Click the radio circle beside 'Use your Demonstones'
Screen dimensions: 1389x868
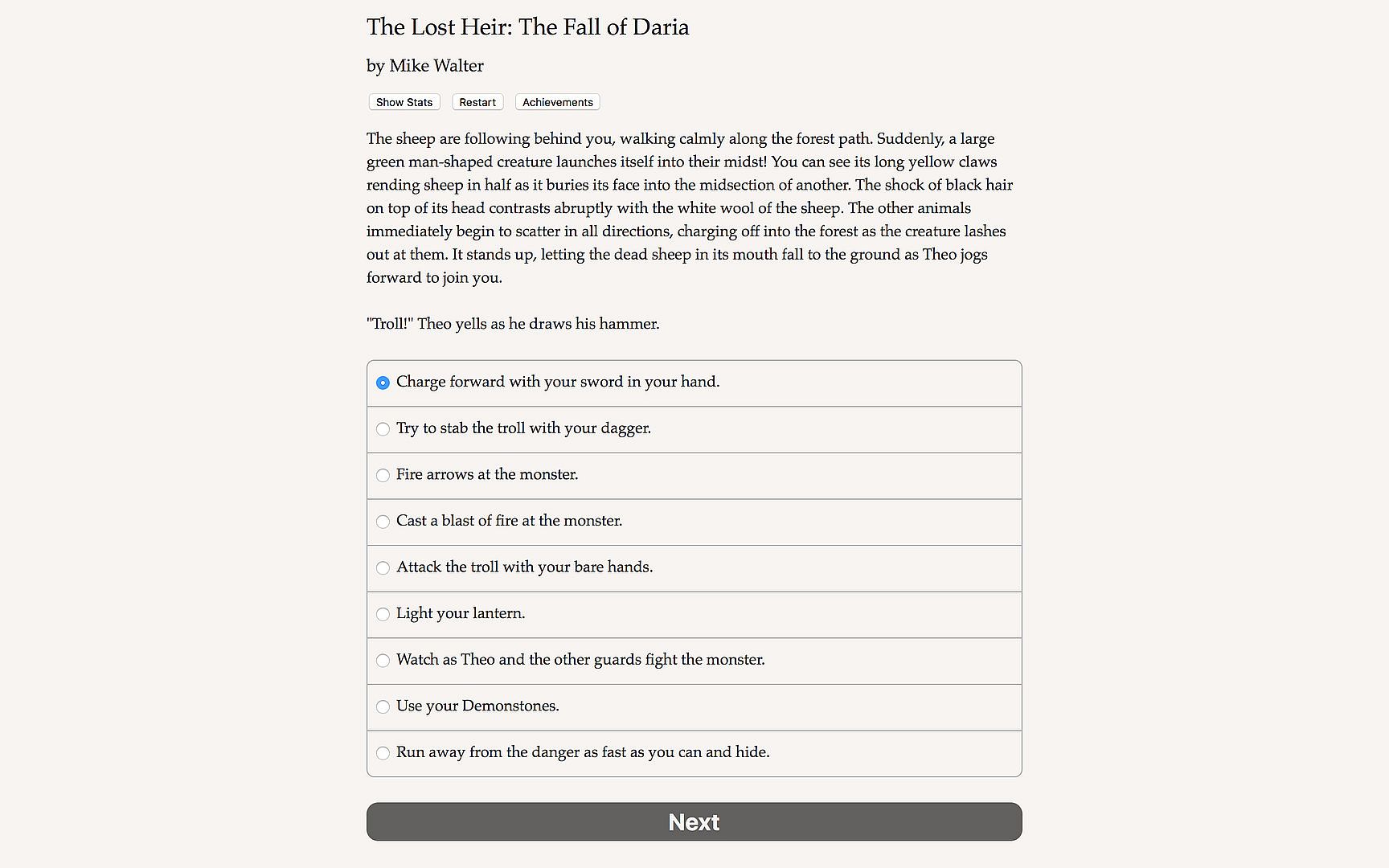coord(383,707)
